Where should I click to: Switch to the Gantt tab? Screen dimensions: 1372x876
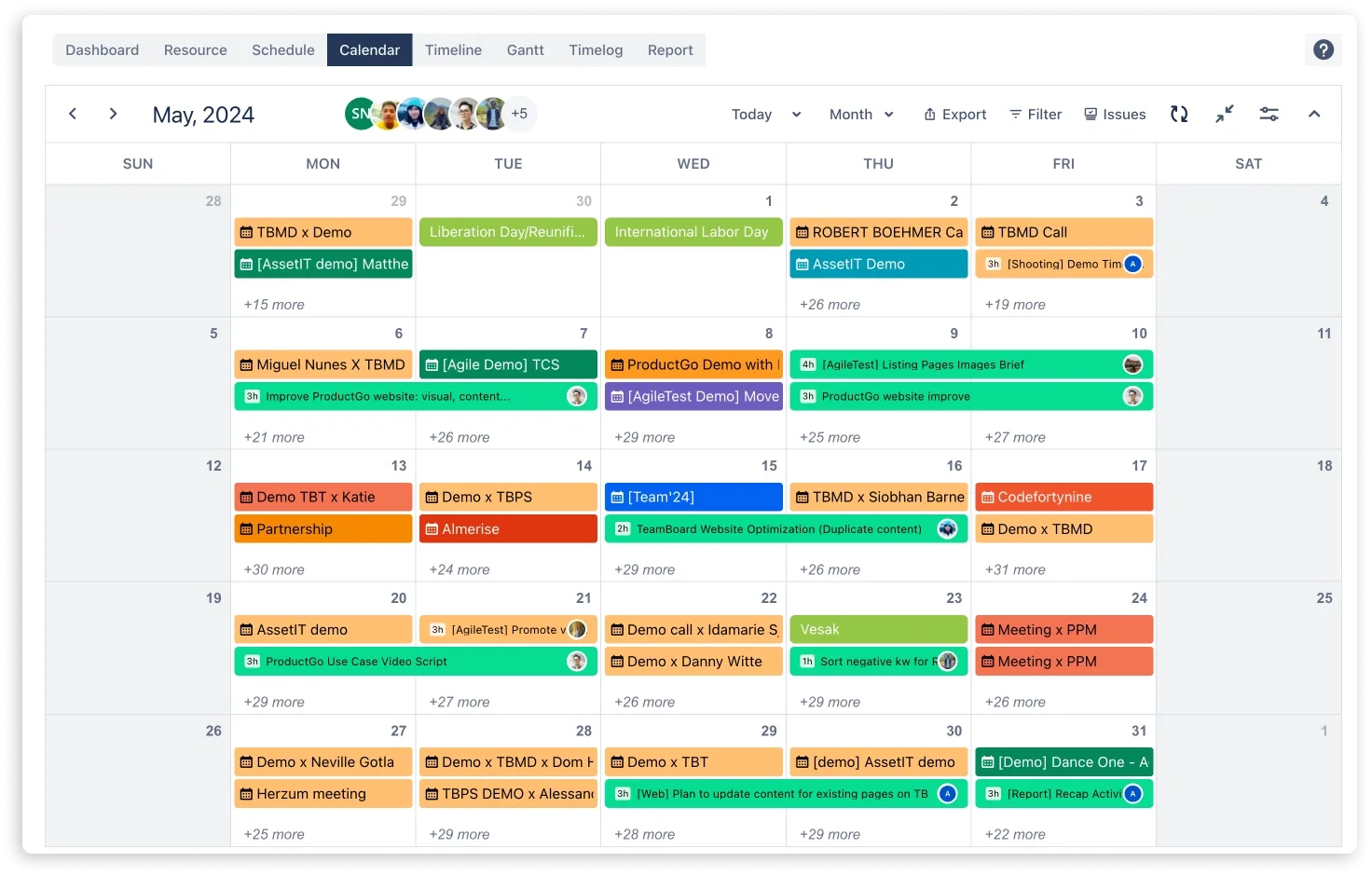coord(525,50)
